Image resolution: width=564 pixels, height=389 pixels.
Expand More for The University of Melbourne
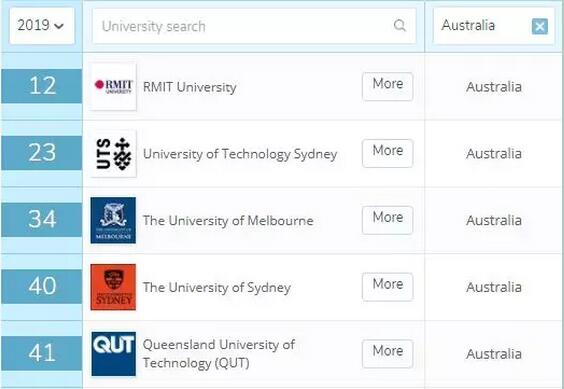387,220
